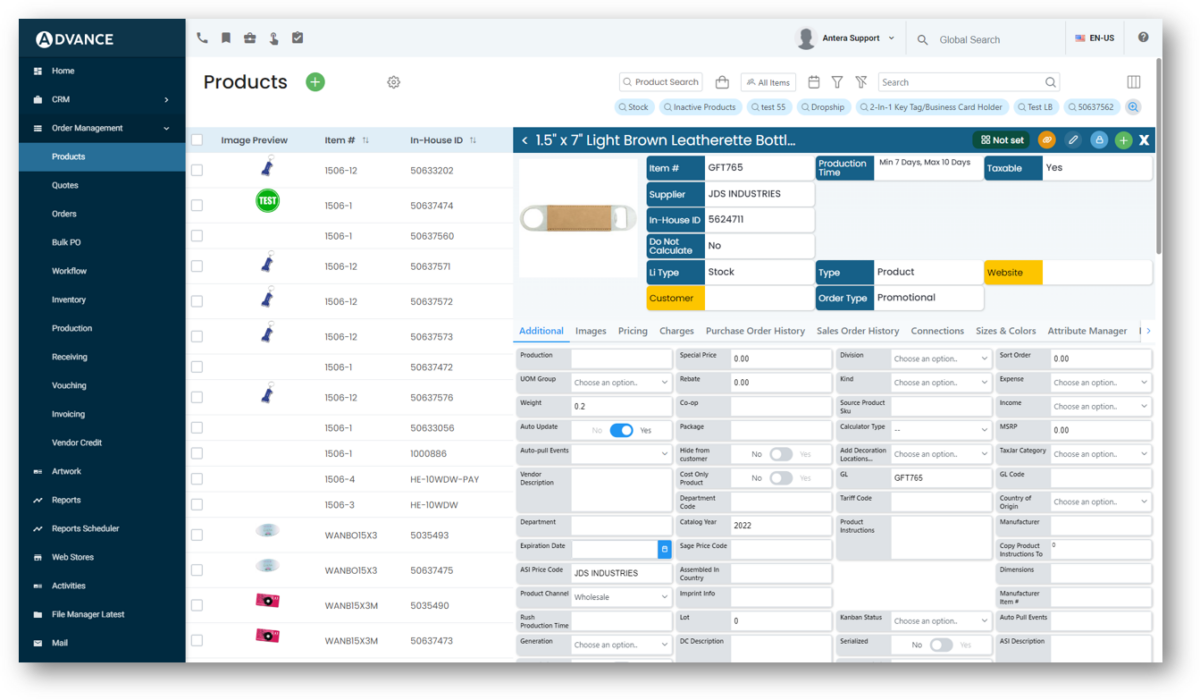Click the column layout icon at top right
This screenshot has width=1200, height=700.
[1133, 82]
